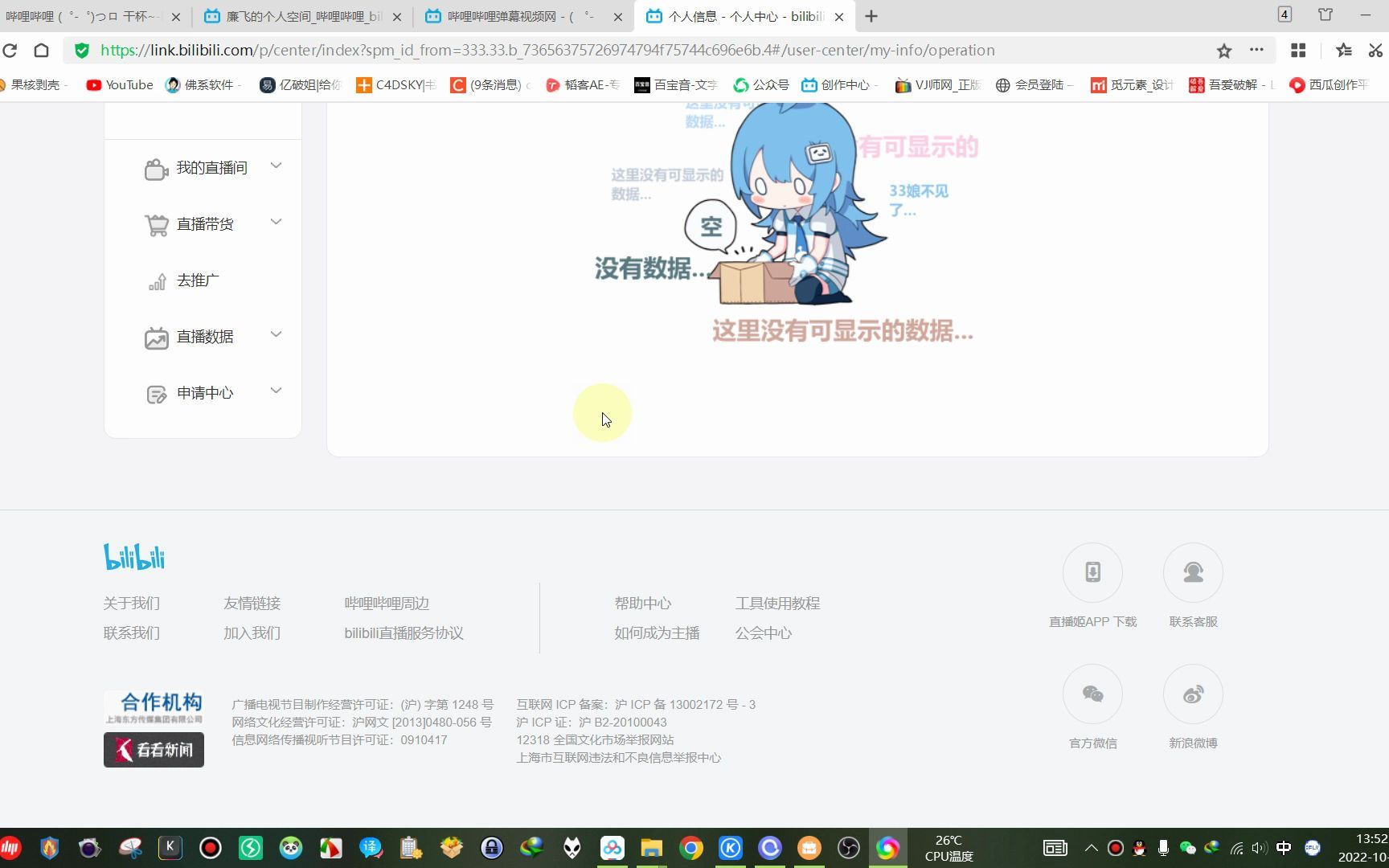Open a new browser tab
1389x868 pixels.
pyautogui.click(x=871, y=16)
